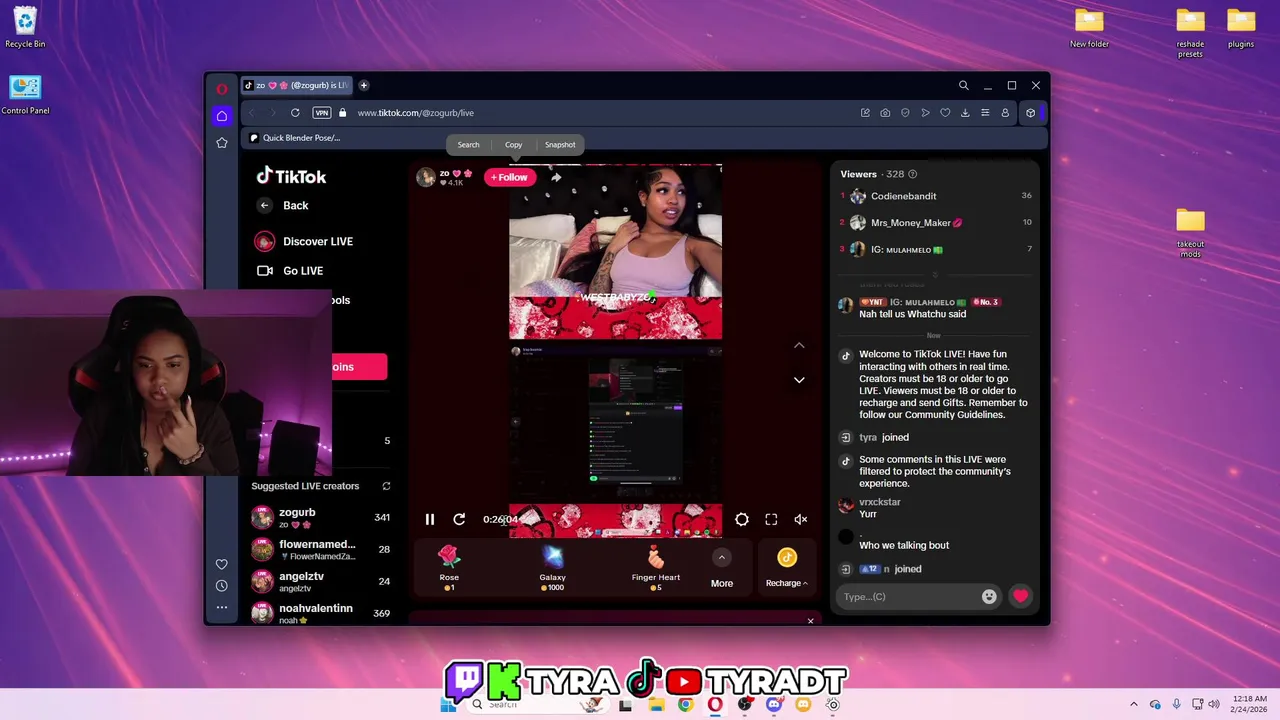Reload the page in address bar

tap(295, 113)
